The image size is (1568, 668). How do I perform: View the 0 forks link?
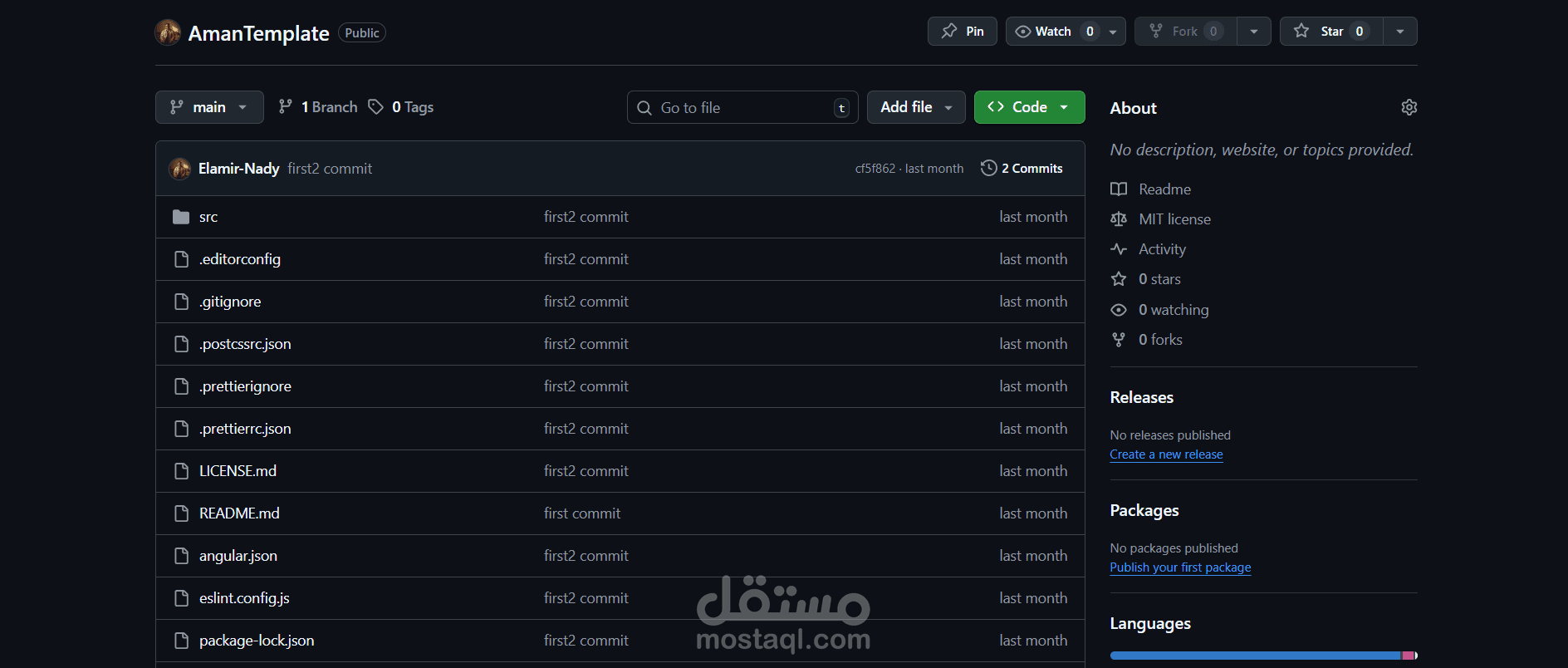(x=1160, y=340)
